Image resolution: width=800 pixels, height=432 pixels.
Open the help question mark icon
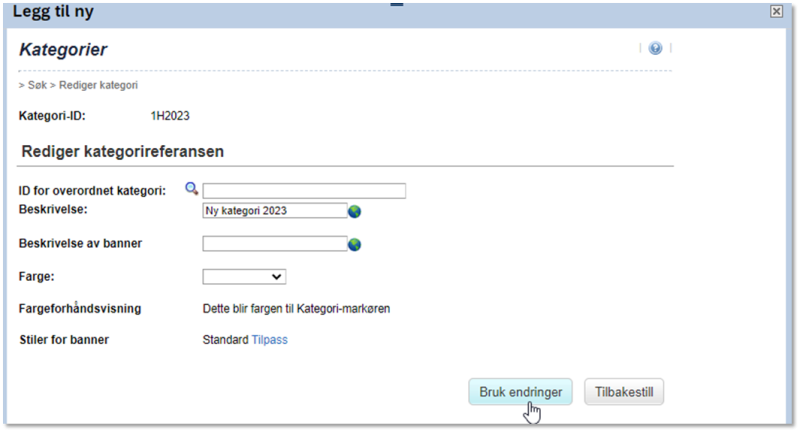coord(655,48)
